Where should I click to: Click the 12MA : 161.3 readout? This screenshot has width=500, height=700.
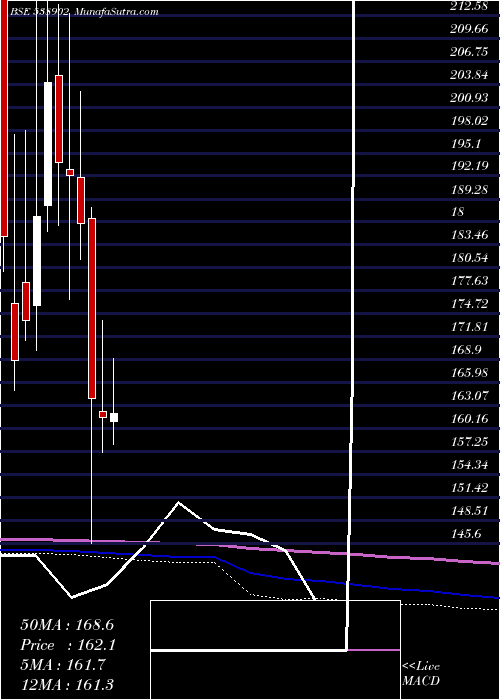(67, 684)
